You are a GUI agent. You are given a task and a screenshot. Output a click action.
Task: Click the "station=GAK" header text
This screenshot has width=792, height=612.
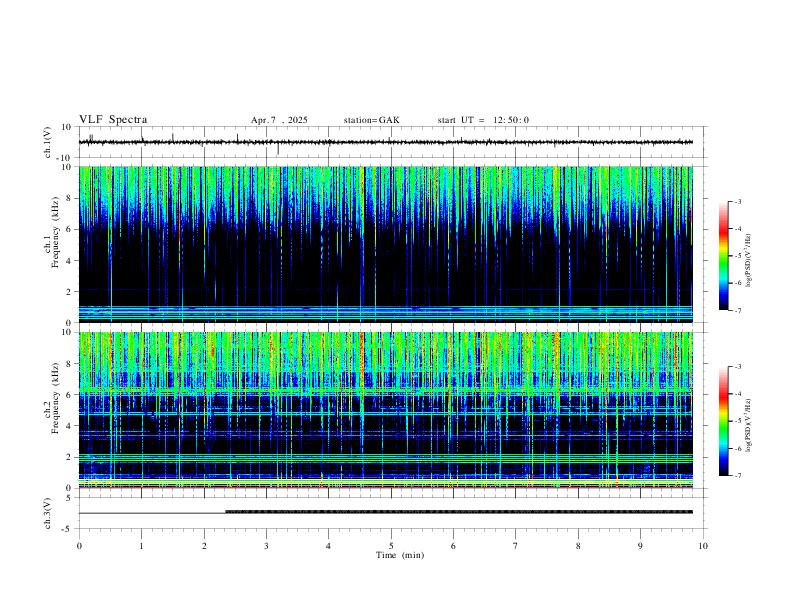point(371,120)
